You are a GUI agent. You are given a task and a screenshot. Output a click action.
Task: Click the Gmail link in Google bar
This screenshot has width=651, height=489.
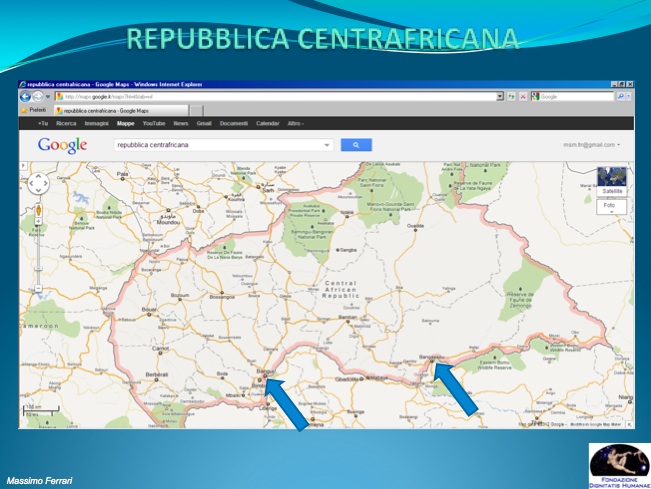click(x=203, y=123)
